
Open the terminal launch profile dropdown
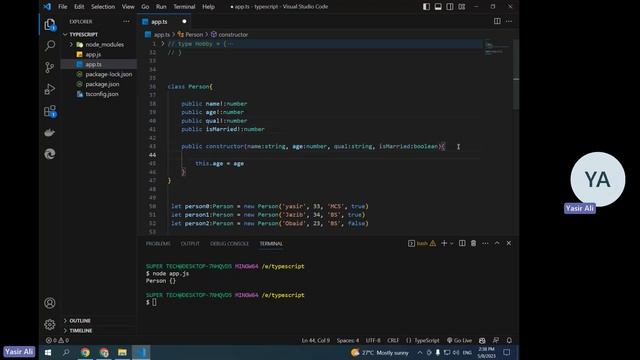click(x=452, y=243)
